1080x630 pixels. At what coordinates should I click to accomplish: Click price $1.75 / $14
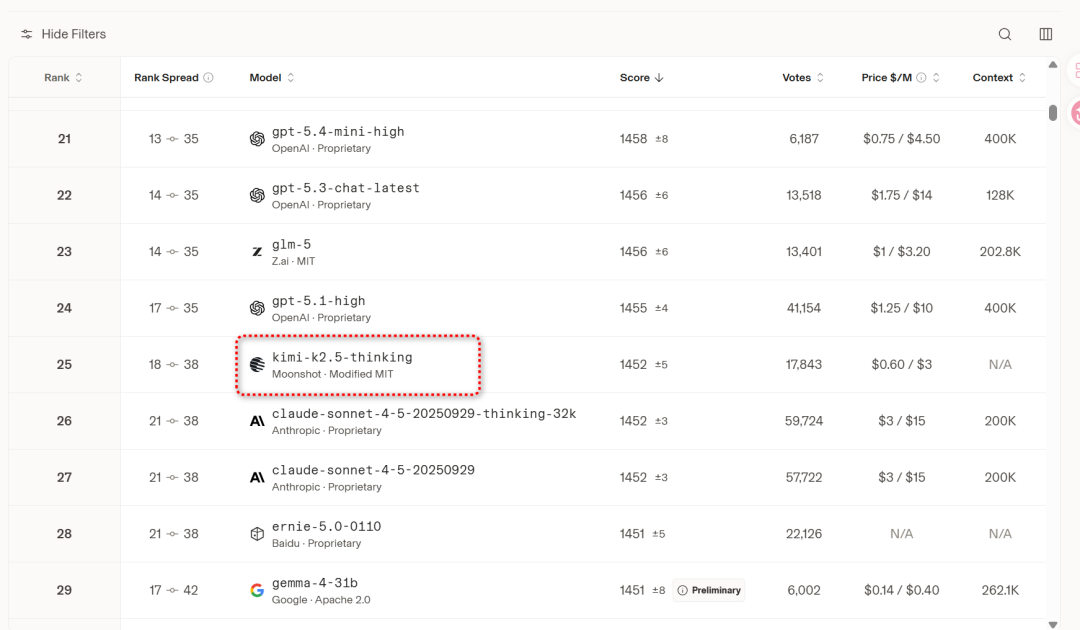tap(902, 196)
